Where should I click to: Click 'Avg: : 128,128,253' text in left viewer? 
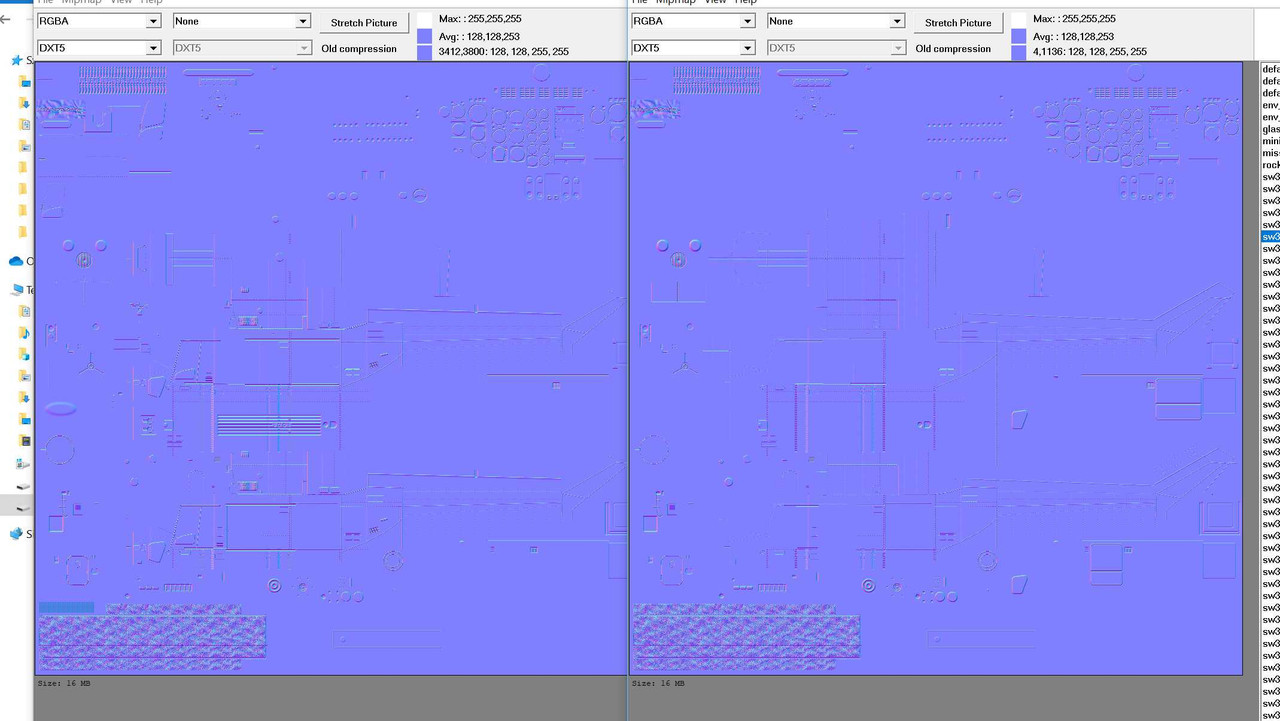(479, 37)
